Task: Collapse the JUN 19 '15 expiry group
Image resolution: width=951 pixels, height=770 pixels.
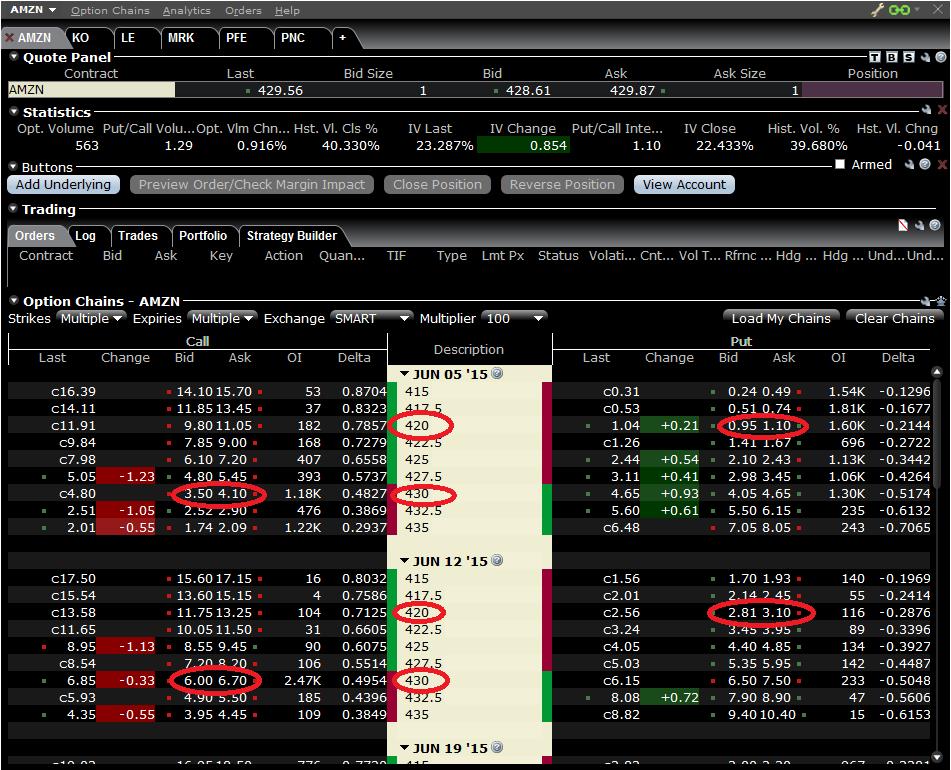Action: point(405,747)
